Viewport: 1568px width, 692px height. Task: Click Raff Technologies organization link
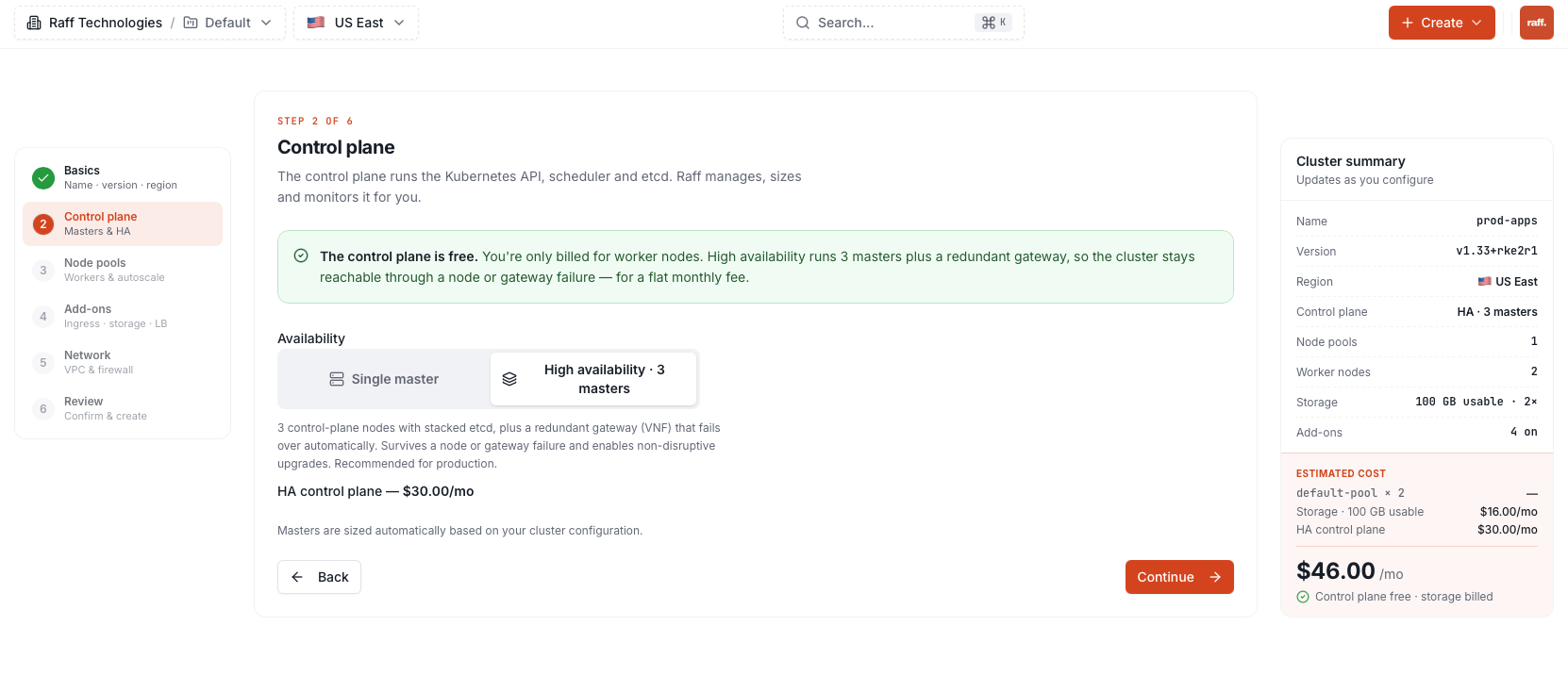coord(106,23)
